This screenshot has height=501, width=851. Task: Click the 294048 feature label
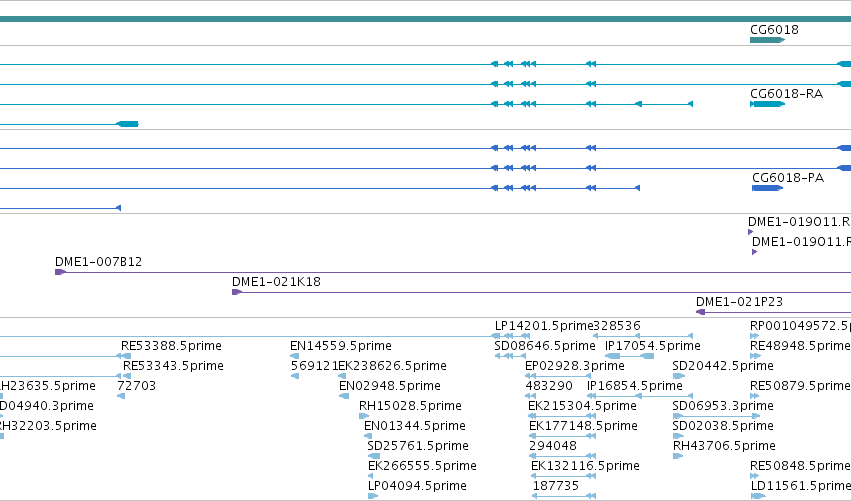pos(552,446)
